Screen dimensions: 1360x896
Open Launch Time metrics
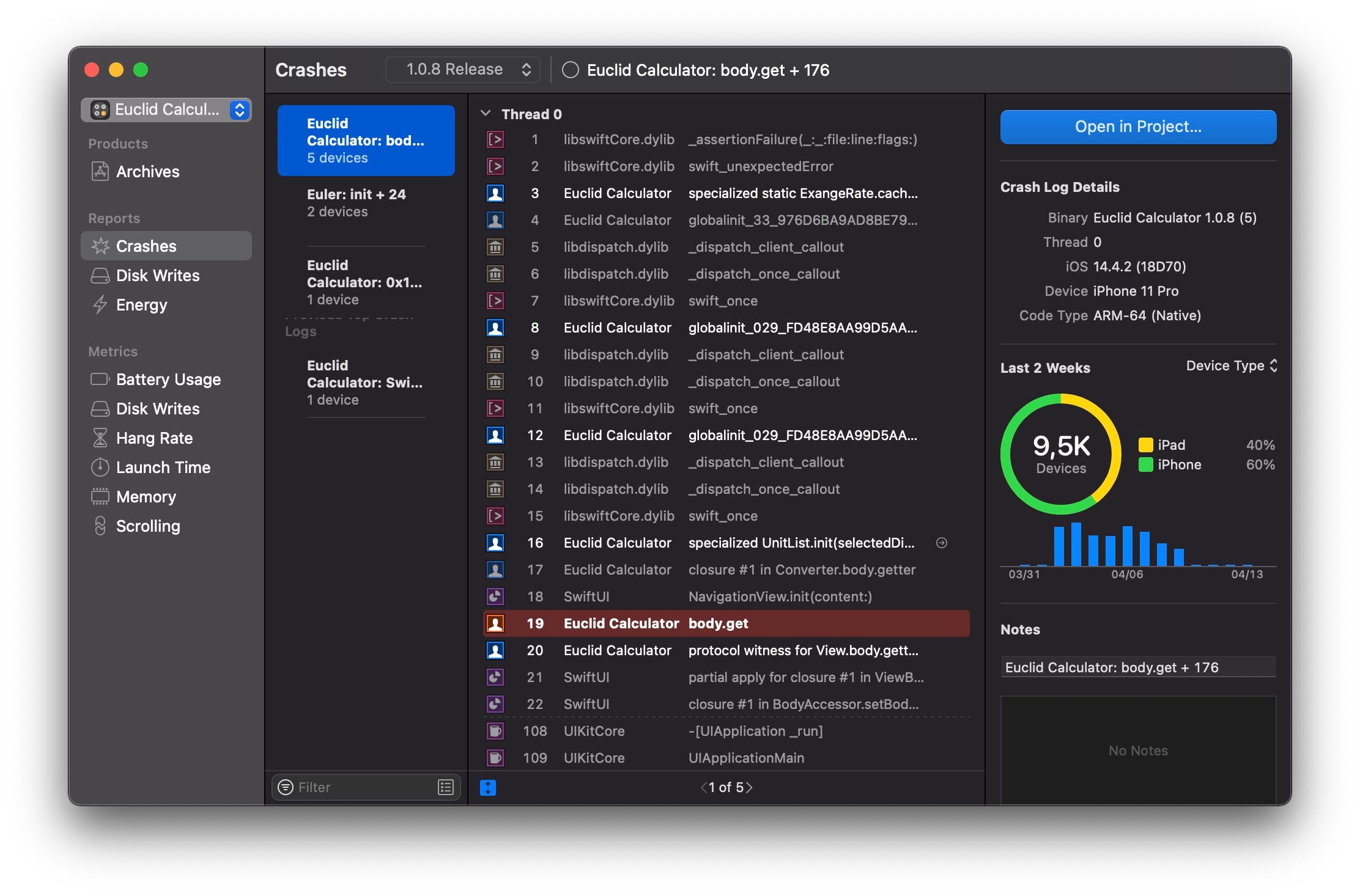click(x=166, y=468)
